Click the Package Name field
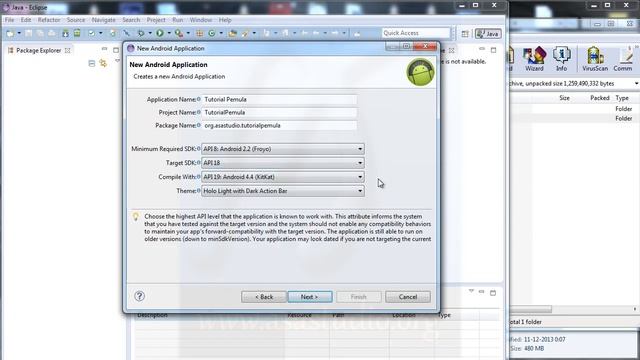The height and width of the screenshot is (360, 640). pos(279,125)
